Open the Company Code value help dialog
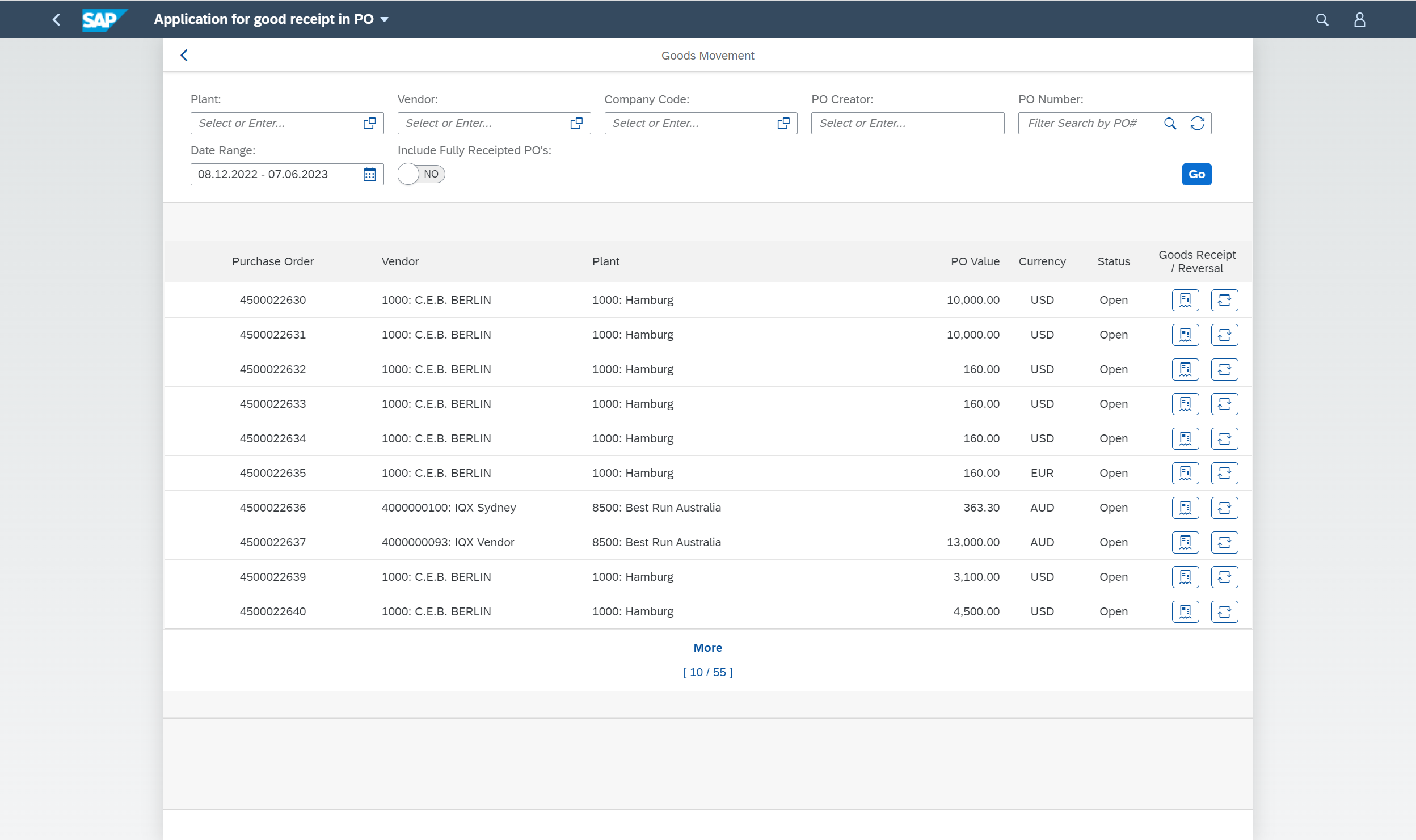The image size is (1416, 840). (x=783, y=123)
